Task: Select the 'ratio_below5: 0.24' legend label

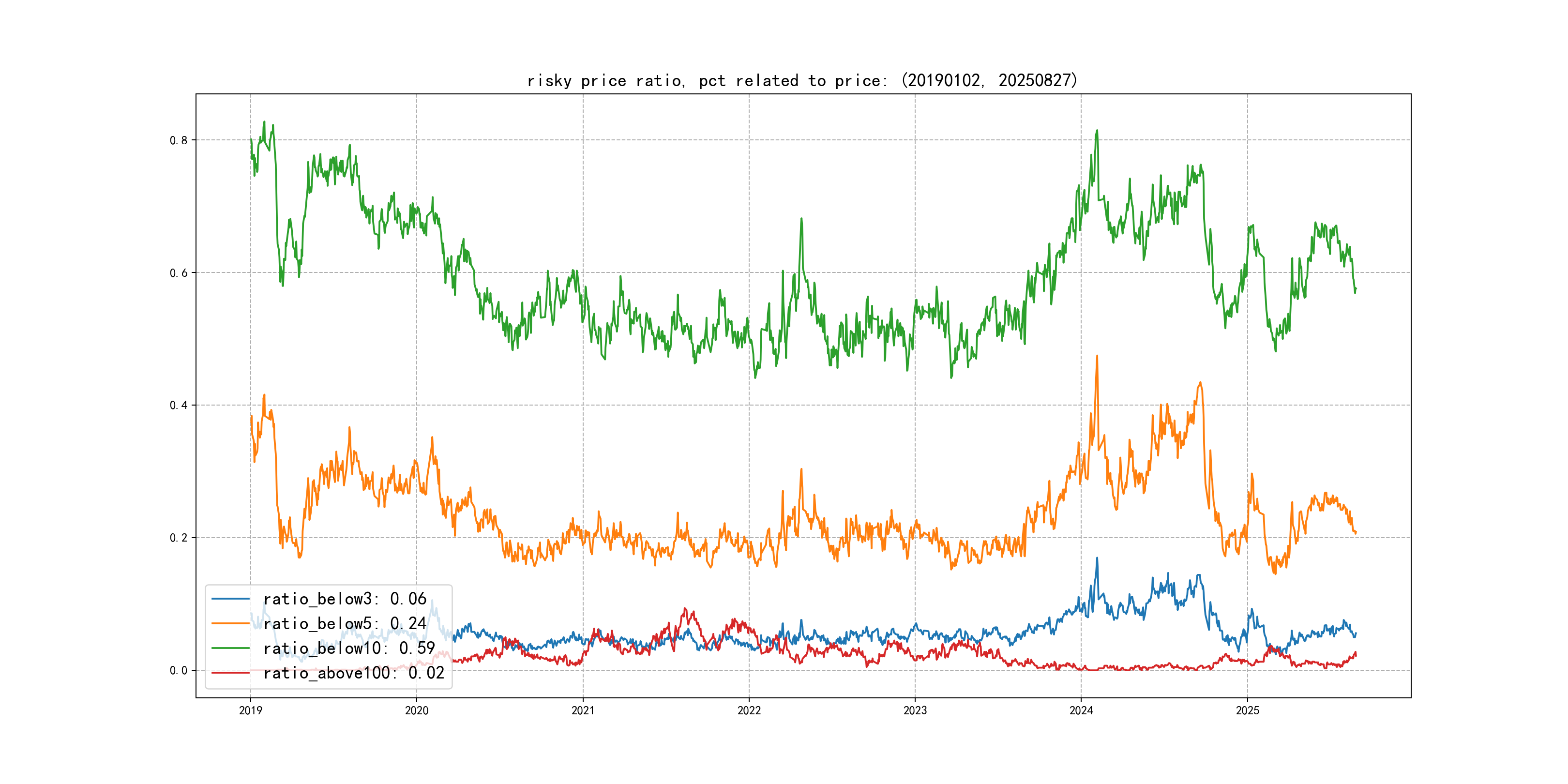Action: point(345,624)
